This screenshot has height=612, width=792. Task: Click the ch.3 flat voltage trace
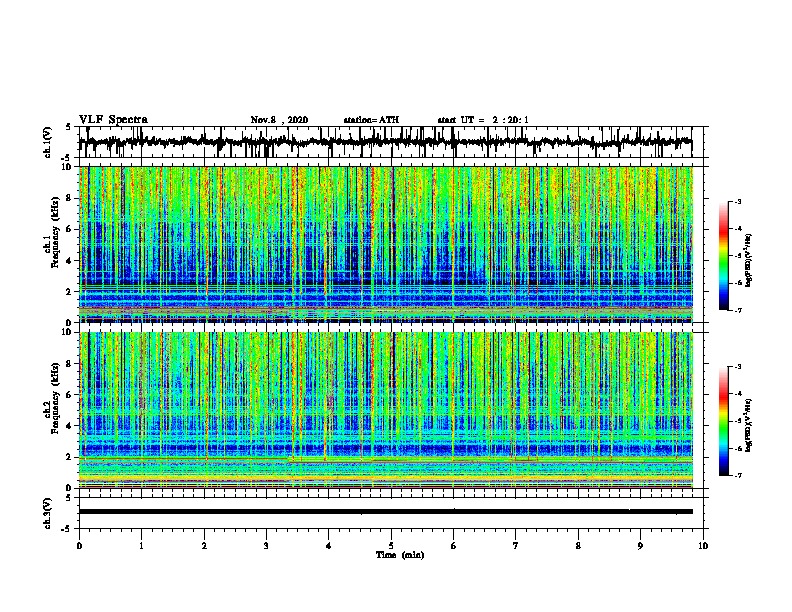tap(385, 512)
